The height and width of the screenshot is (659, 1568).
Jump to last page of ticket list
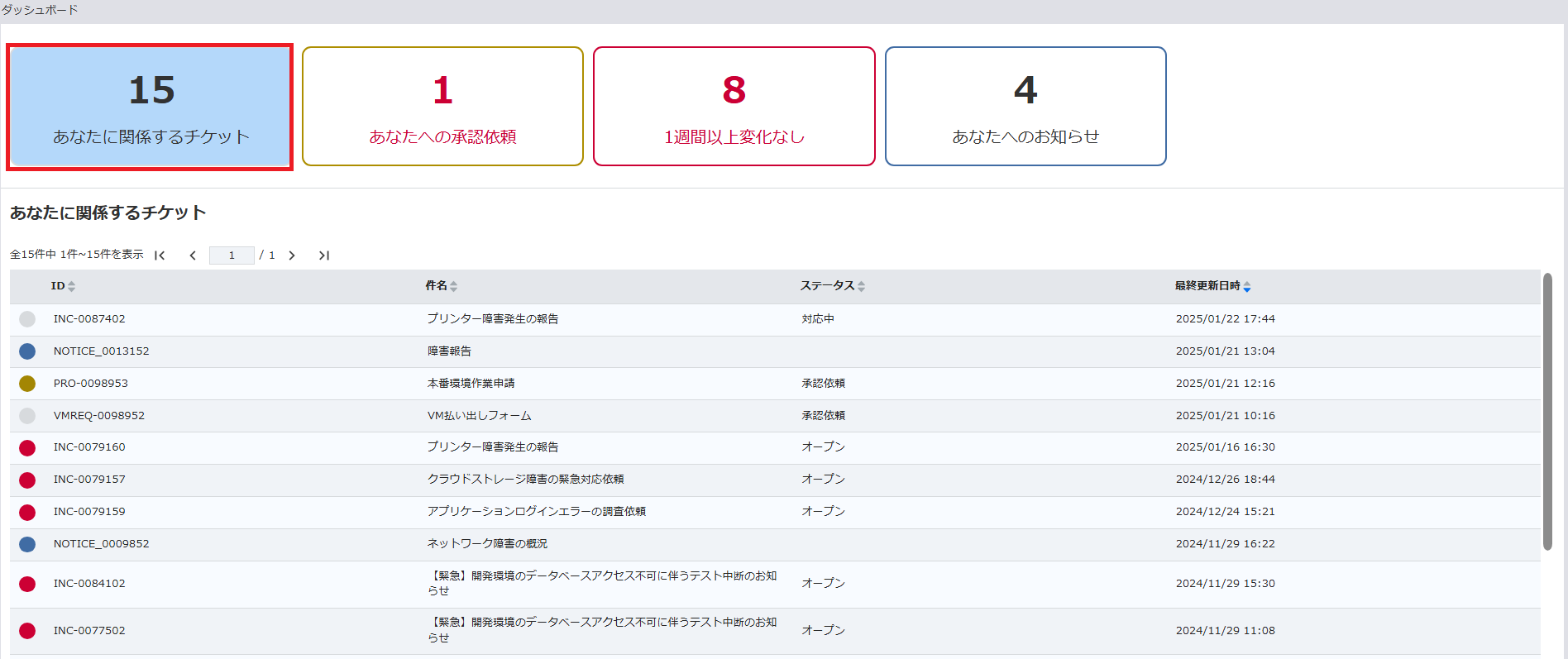[324, 255]
